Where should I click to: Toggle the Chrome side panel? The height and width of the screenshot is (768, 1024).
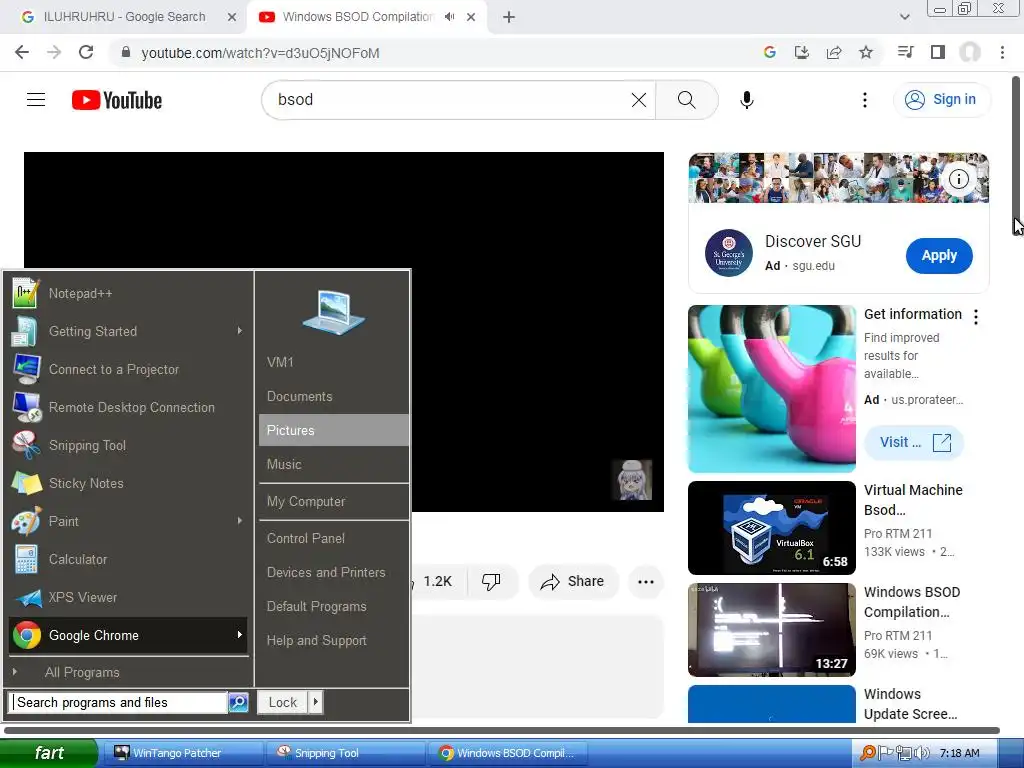(938, 52)
